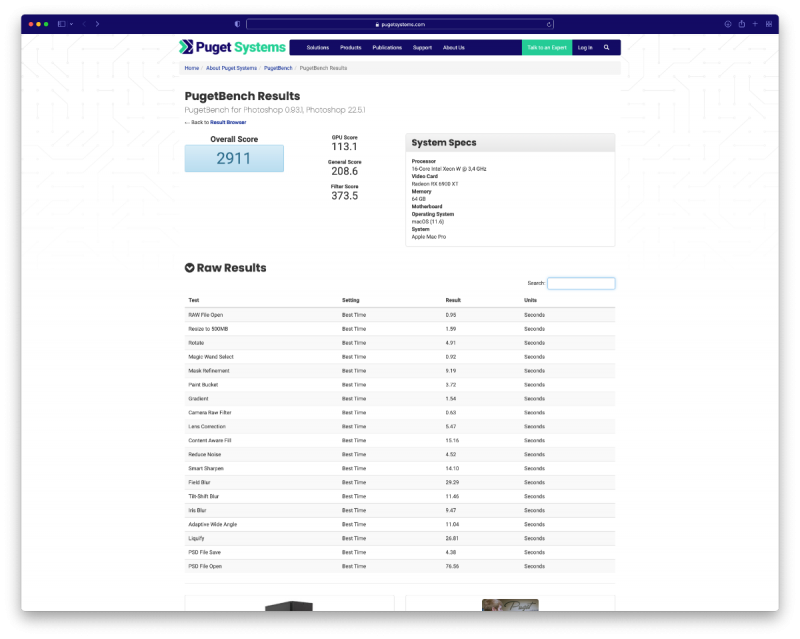Select the Paint Bucket row
The width and height of the screenshot is (800, 639).
point(399,385)
